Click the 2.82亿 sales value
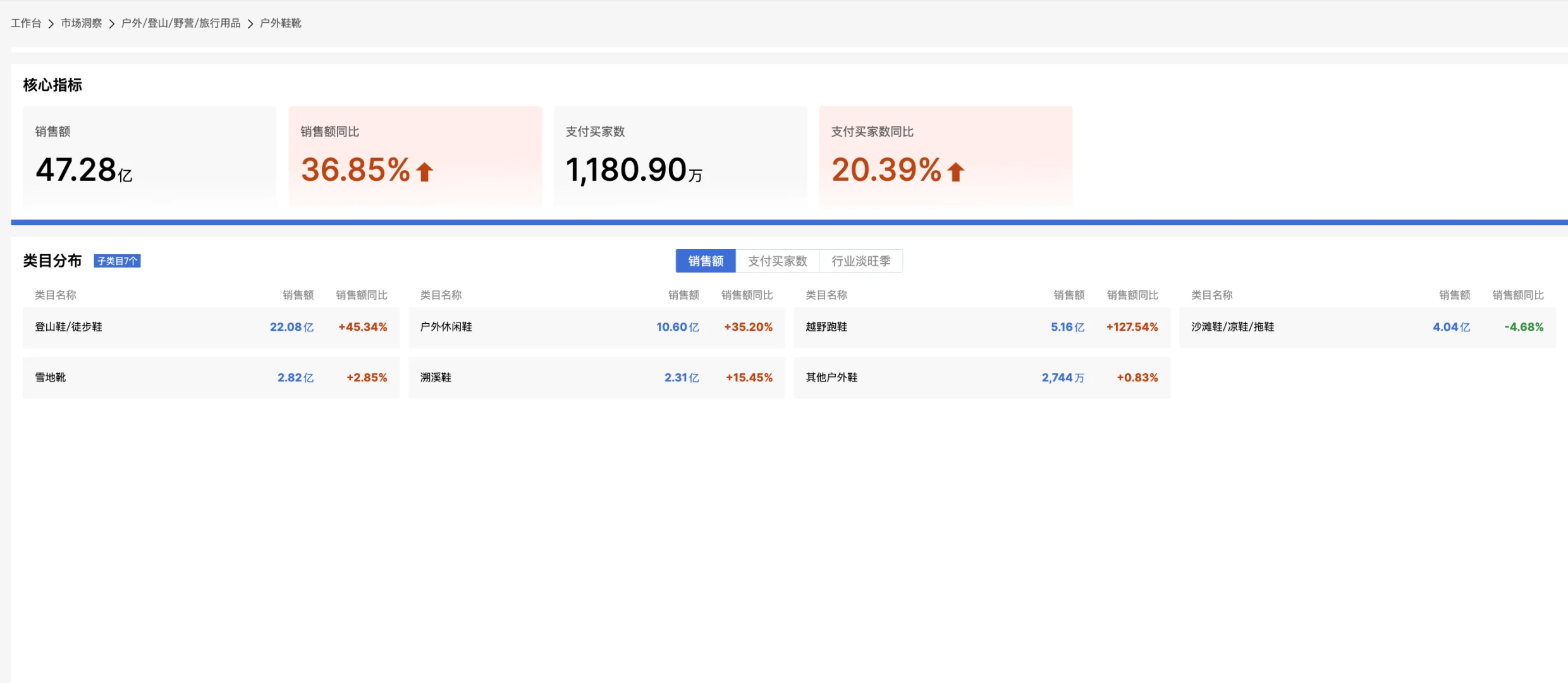1568x683 pixels. click(x=295, y=378)
